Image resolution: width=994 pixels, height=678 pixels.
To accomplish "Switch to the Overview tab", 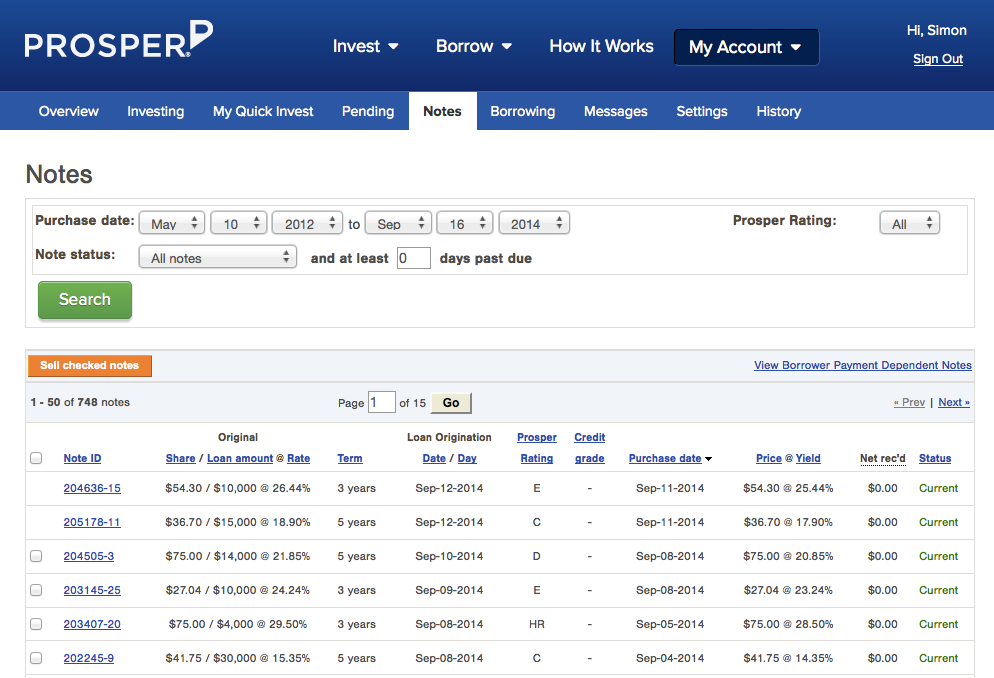I will pyautogui.click(x=68, y=112).
